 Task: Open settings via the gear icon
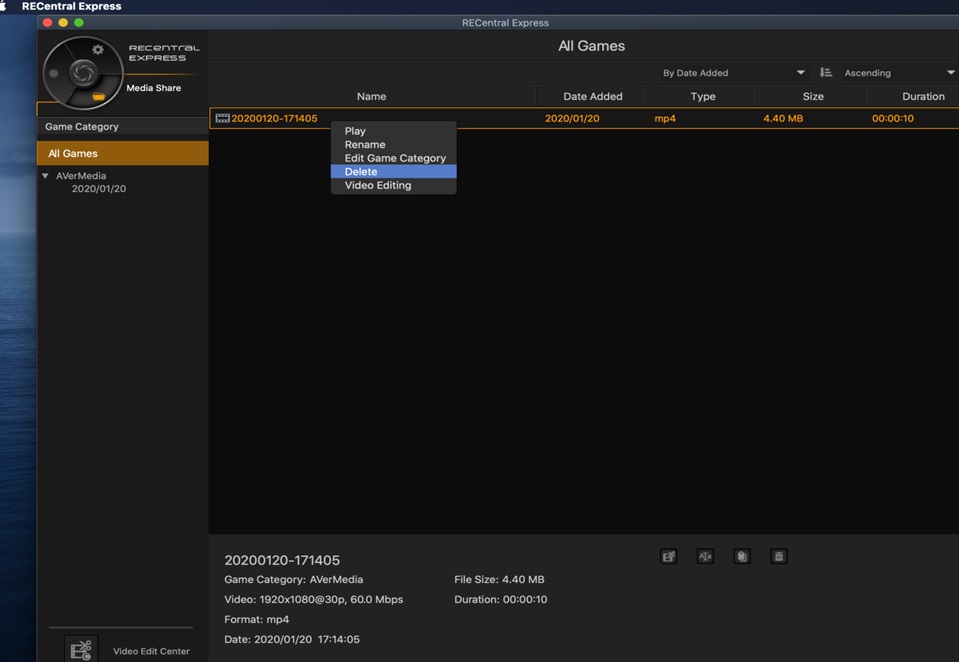pos(98,49)
